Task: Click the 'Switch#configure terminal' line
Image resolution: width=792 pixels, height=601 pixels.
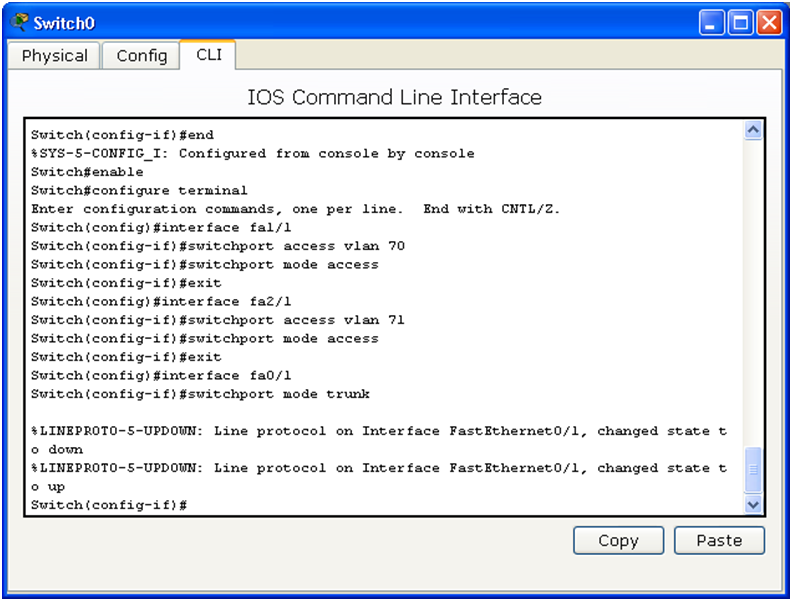Action: 139,190
